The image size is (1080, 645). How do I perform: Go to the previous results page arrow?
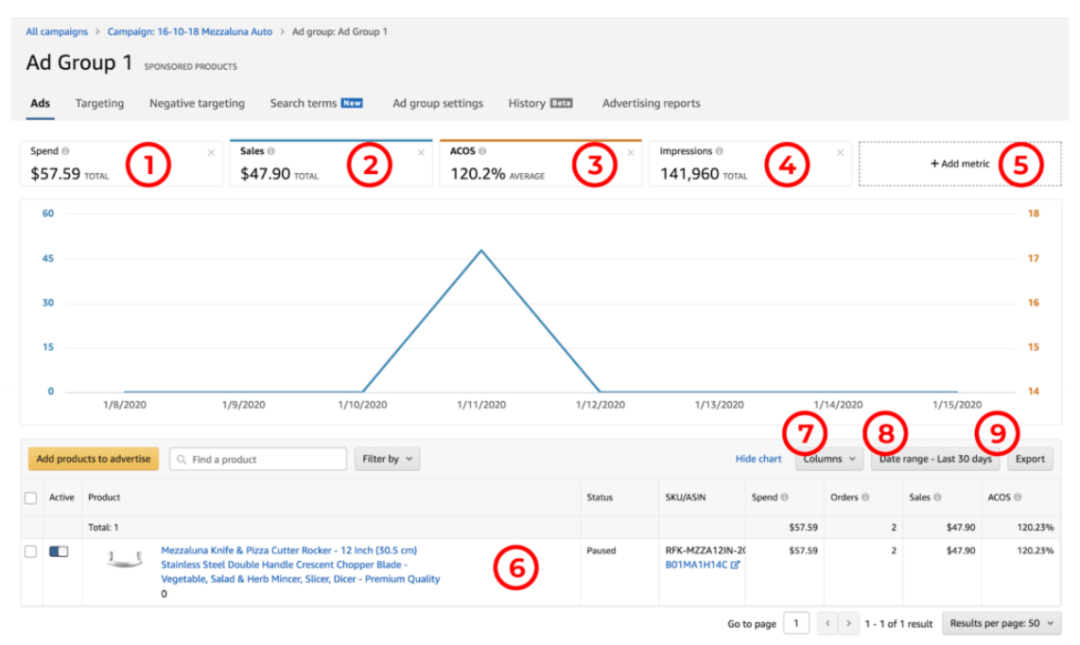point(827,624)
